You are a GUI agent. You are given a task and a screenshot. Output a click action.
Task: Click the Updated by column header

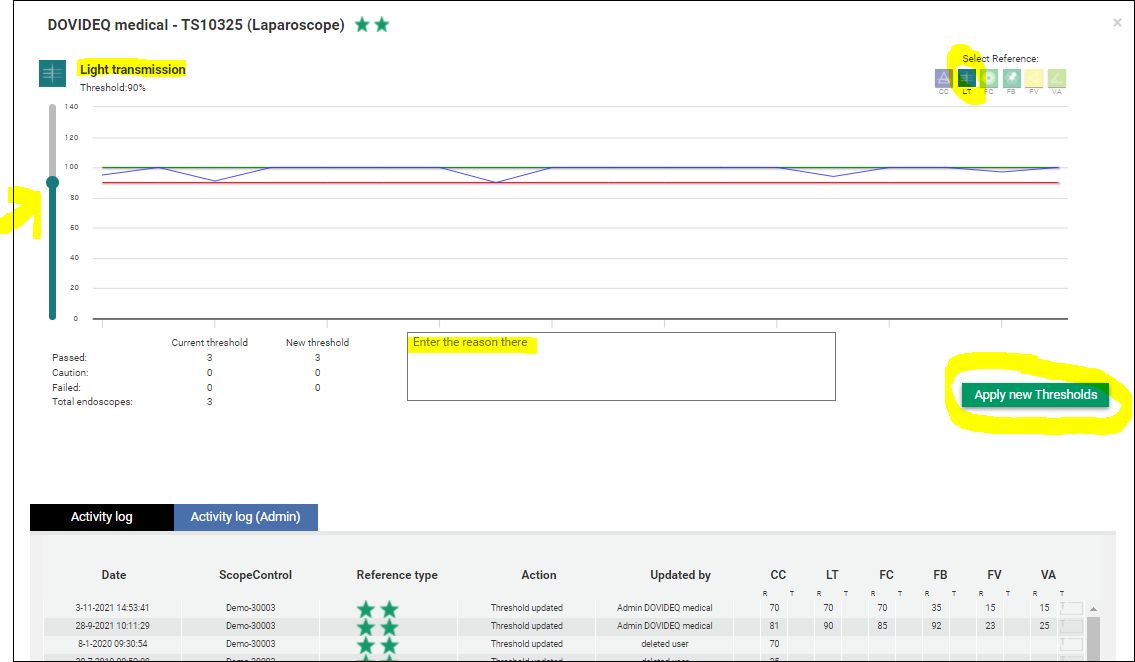pyautogui.click(x=680, y=575)
